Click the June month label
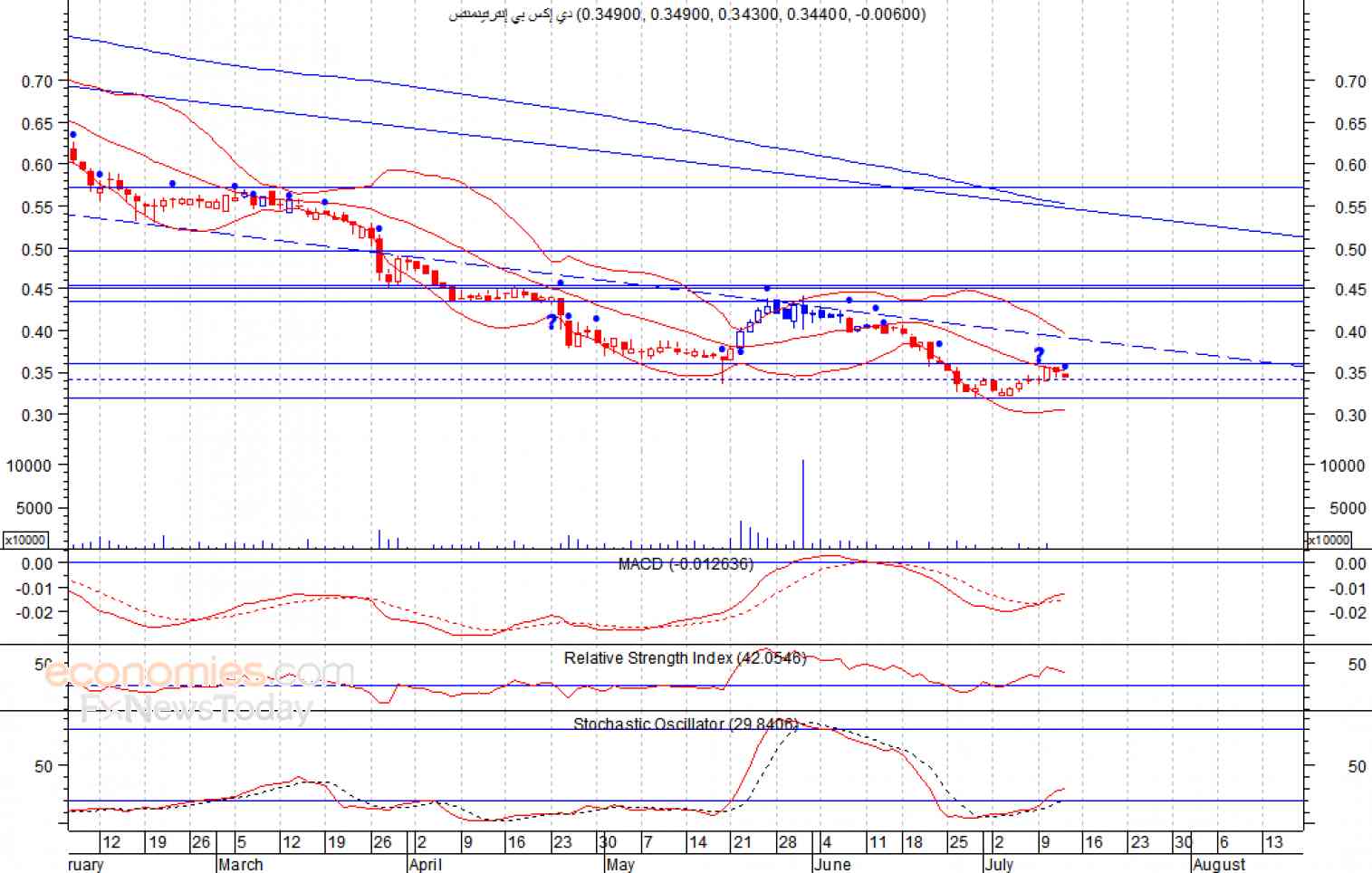 click(832, 864)
